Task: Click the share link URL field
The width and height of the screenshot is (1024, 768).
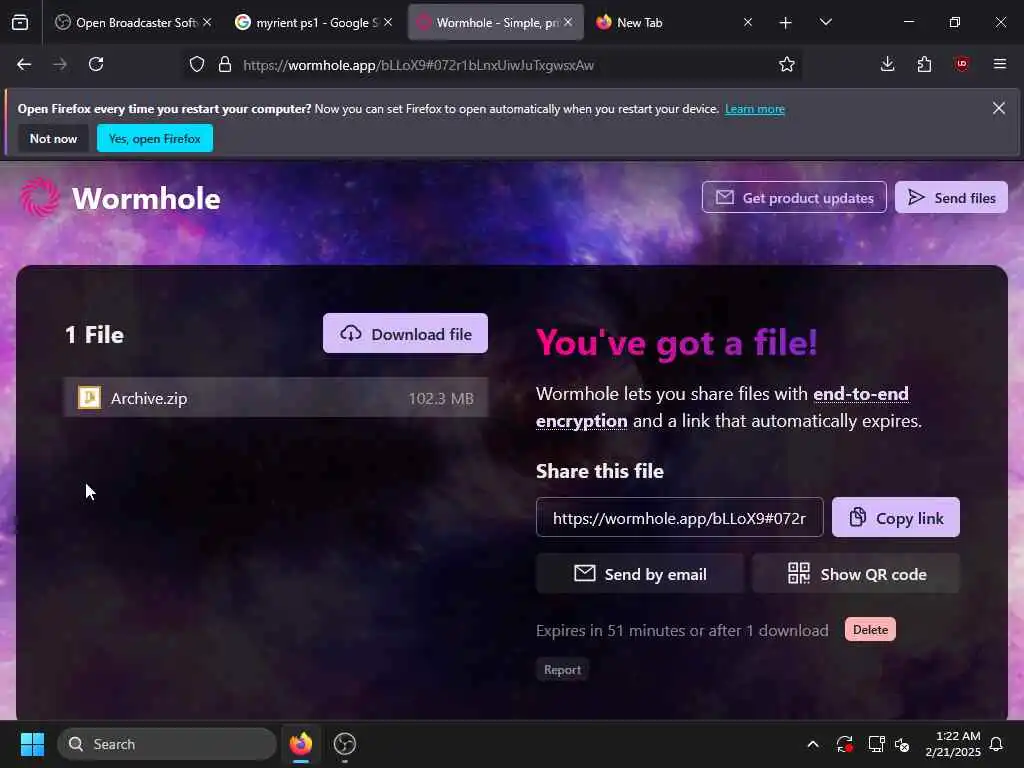Action: click(x=679, y=518)
